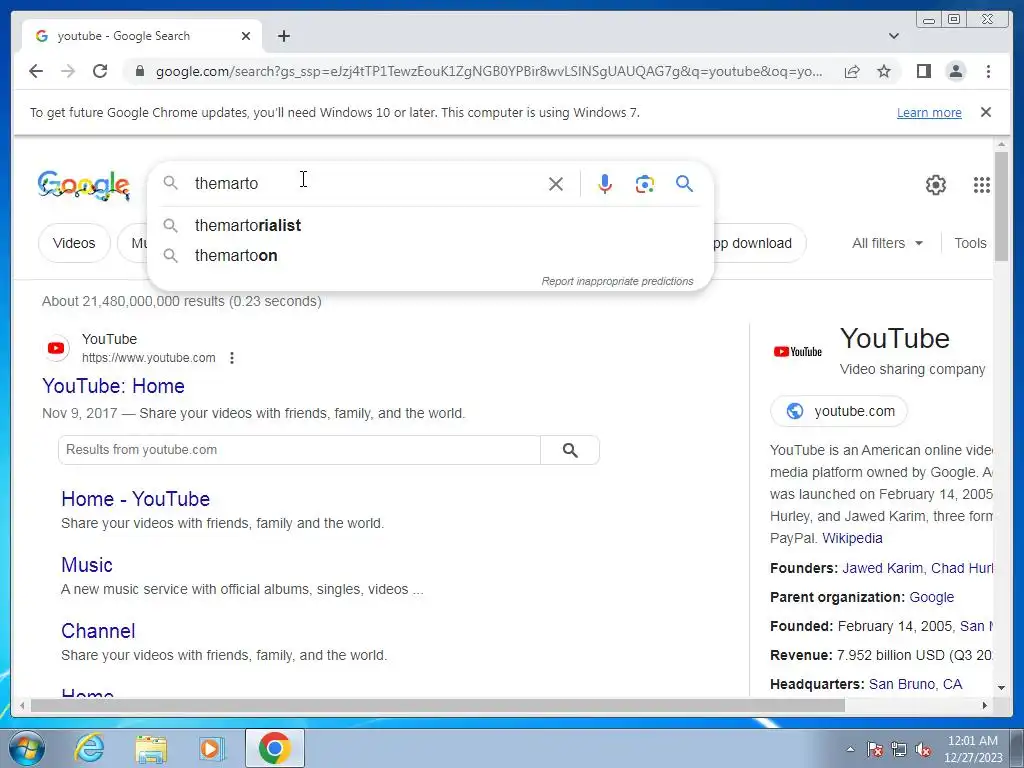Open the Wikipedia link in the panel
Screen dimensions: 1024x768
852,538
